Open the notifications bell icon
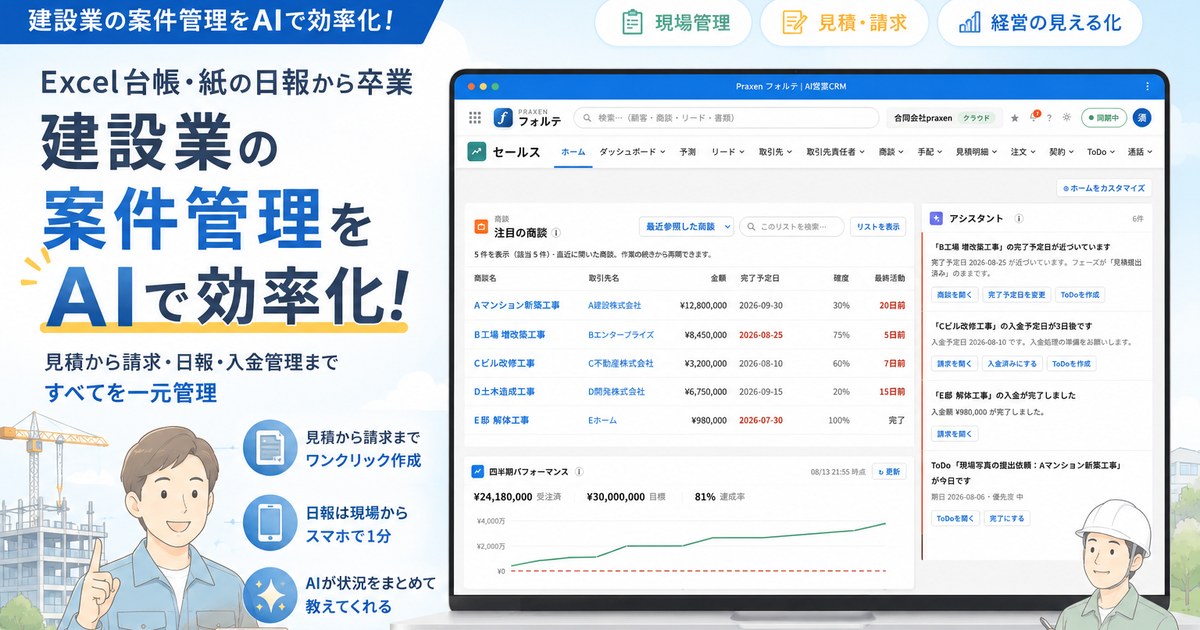Image resolution: width=1200 pixels, height=630 pixels. click(1034, 117)
